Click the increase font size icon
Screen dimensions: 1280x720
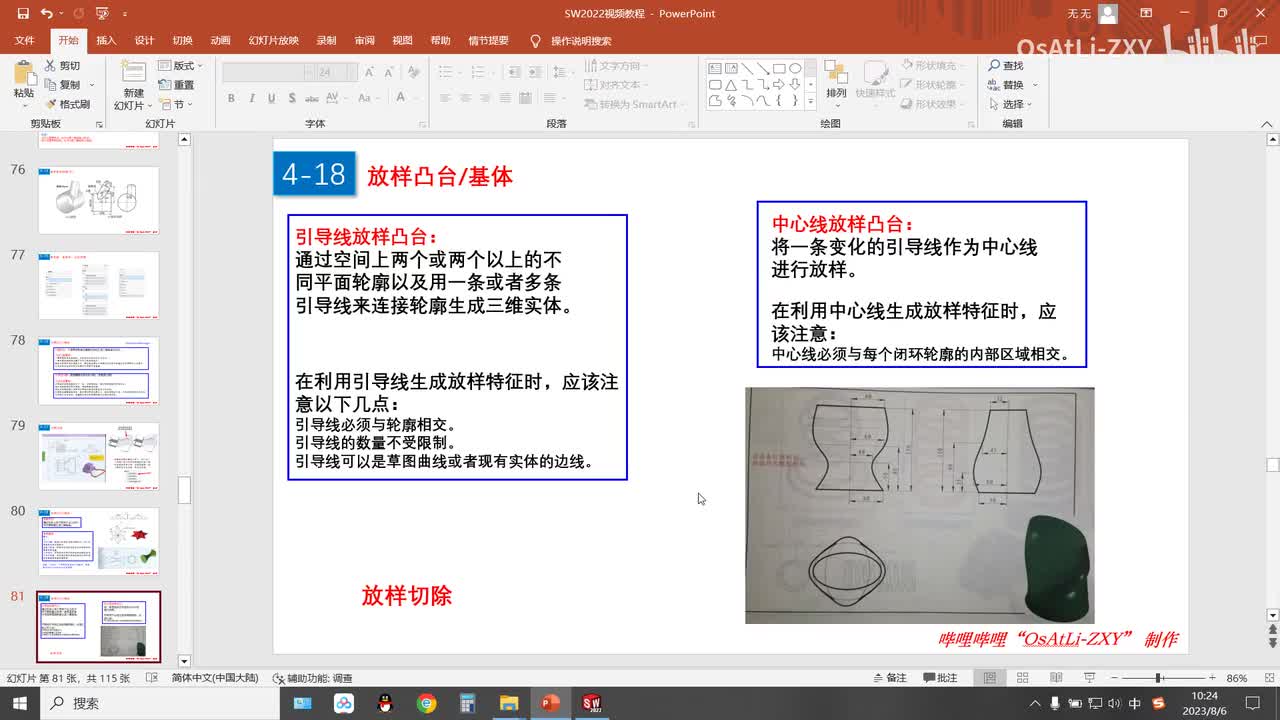coord(369,72)
